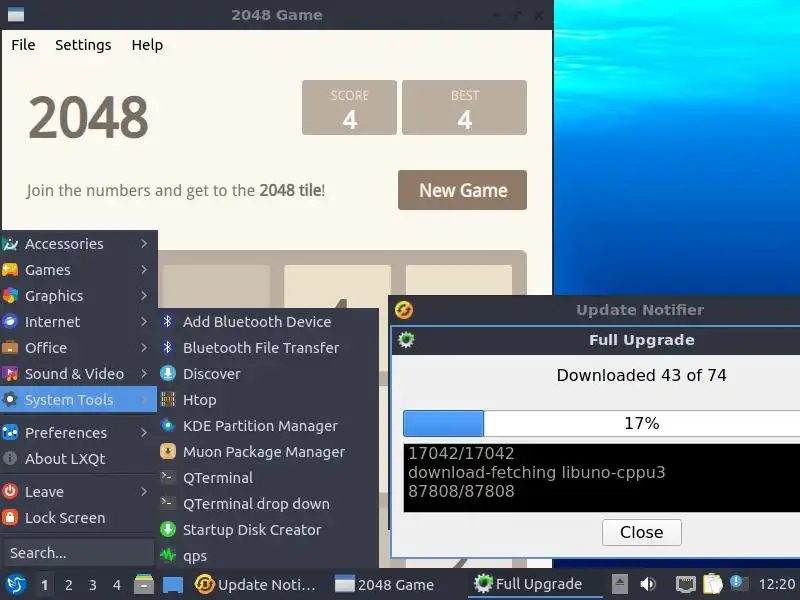Open the File menu in 2048 Game
800x600 pixels.
23,45
